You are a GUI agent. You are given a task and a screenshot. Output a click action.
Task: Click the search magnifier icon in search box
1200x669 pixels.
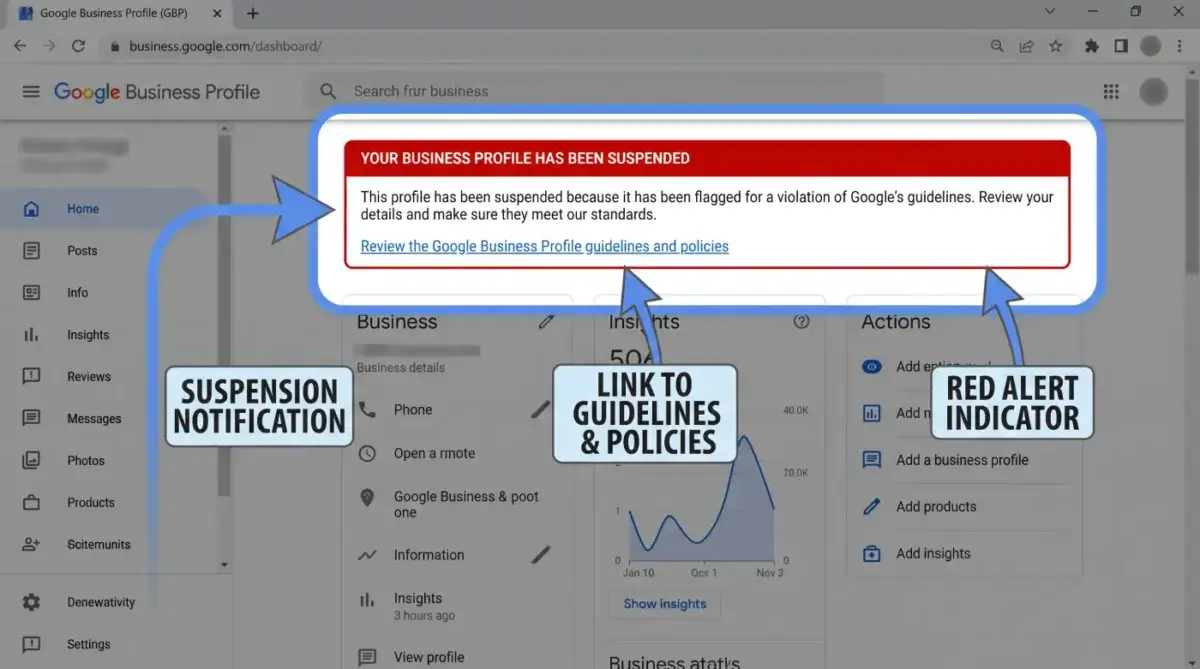tap(328, 91)
